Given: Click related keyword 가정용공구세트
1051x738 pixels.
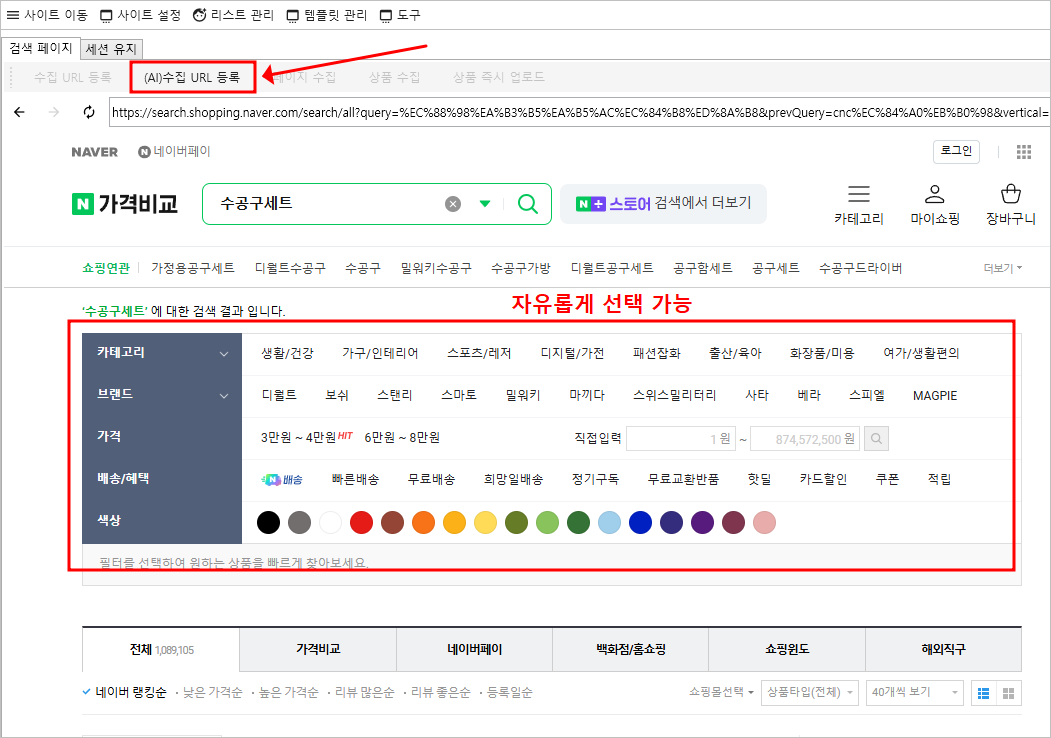Looking at the screenshot, I should (x=193, y=268).
